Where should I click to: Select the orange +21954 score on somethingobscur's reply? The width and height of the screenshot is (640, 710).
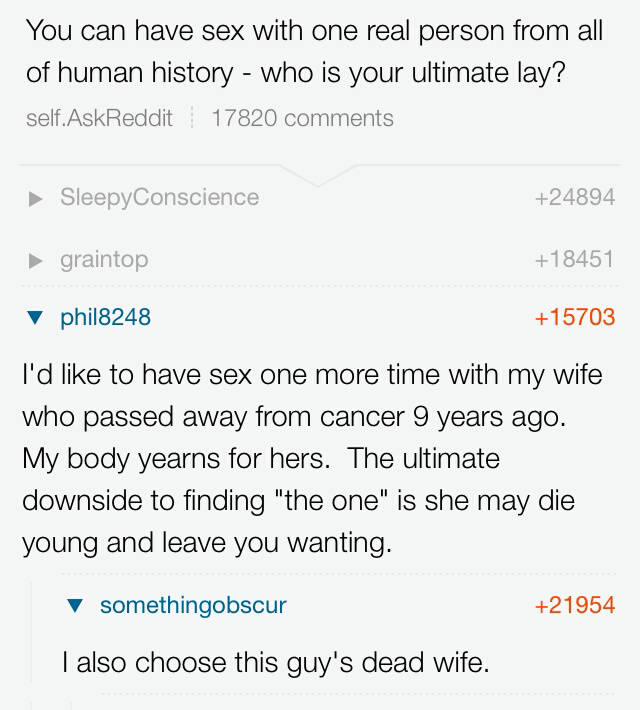[x=574, y=605]
